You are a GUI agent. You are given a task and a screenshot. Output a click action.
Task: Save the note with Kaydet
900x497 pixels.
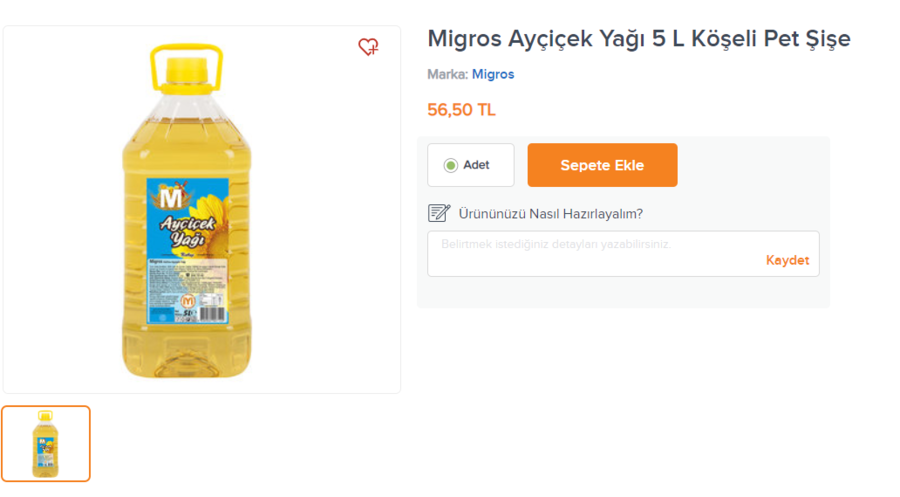787,260
